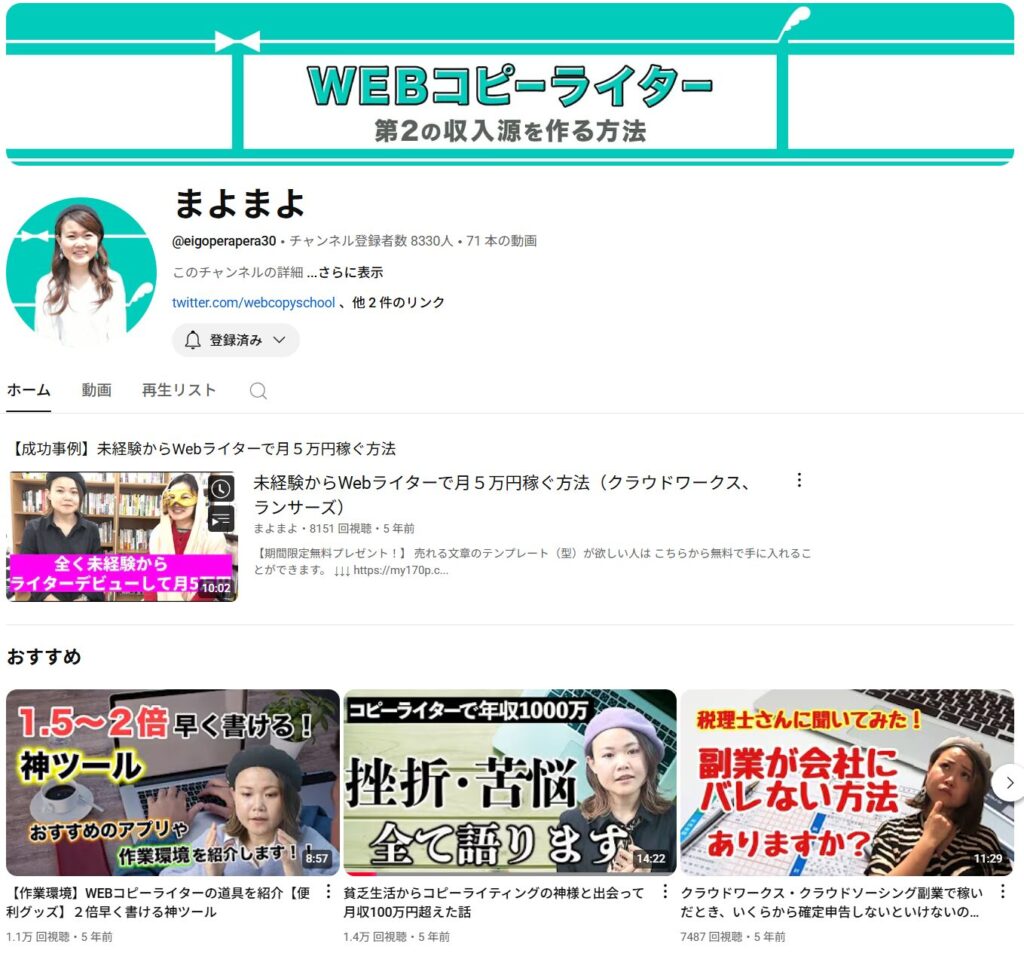
Task: Open the channel search magnifier icon
Action: [257, 391]
